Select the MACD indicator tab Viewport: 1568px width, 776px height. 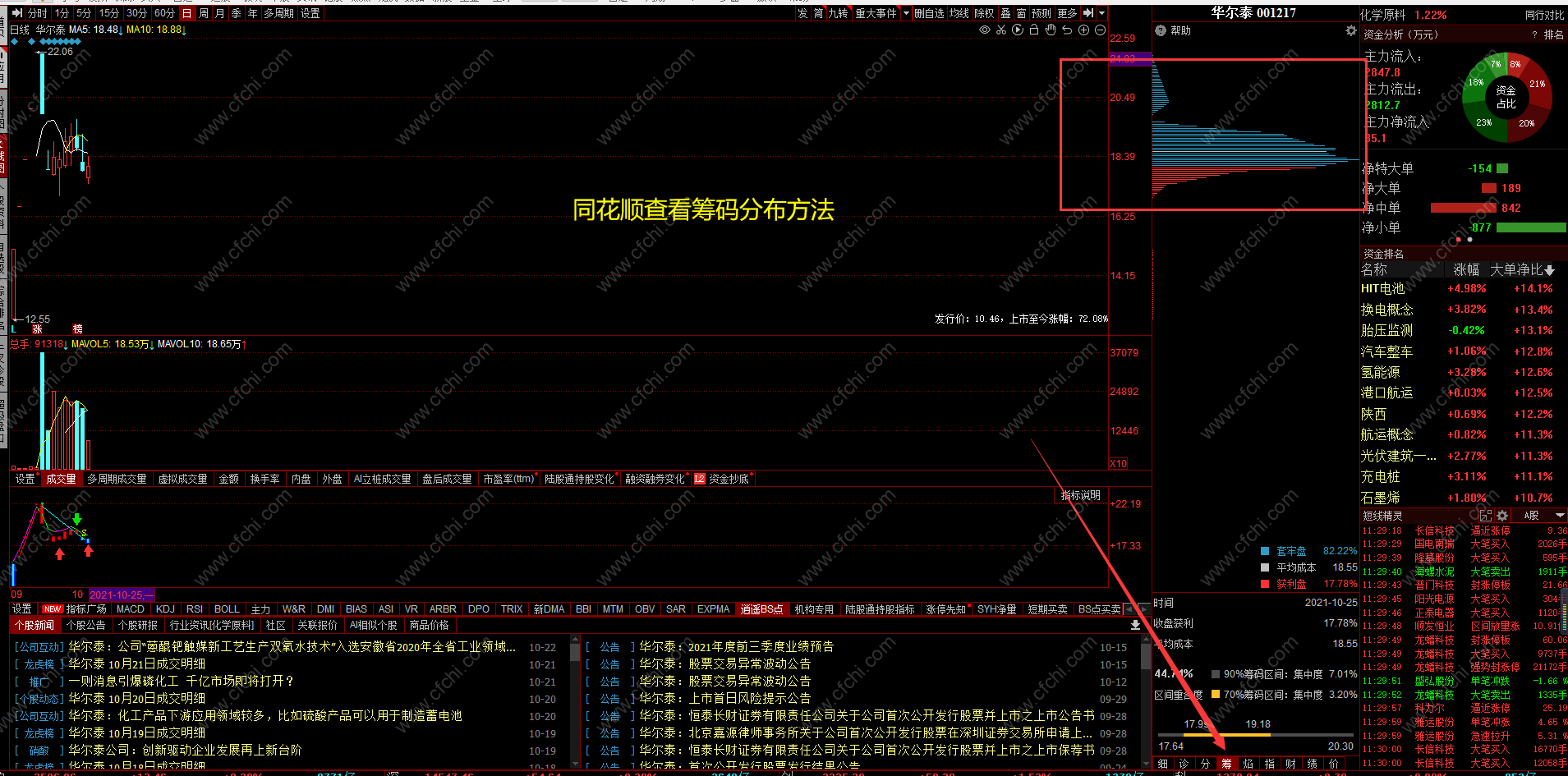pyautogui.click(x=131, y=609)
